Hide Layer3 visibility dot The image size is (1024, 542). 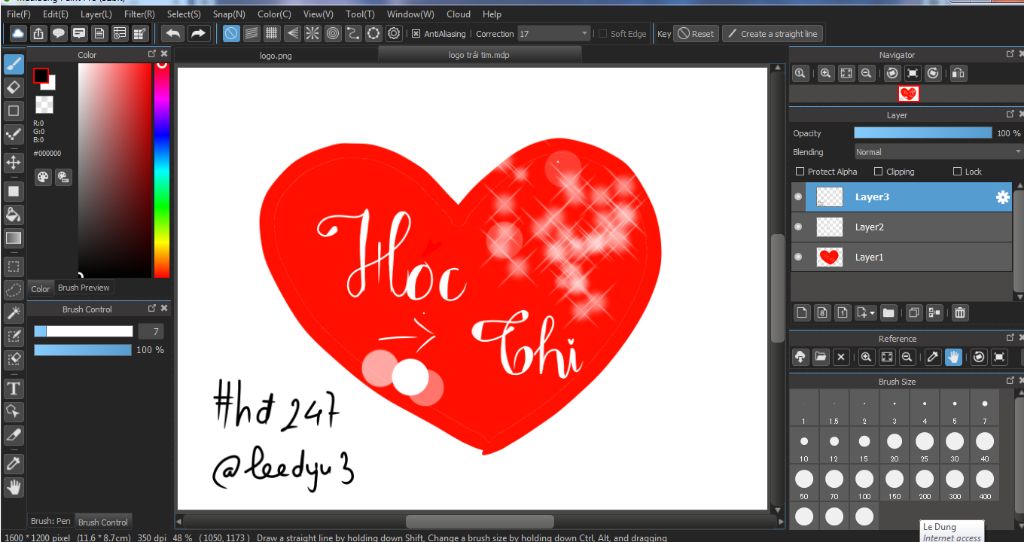(x=798, y=197)
